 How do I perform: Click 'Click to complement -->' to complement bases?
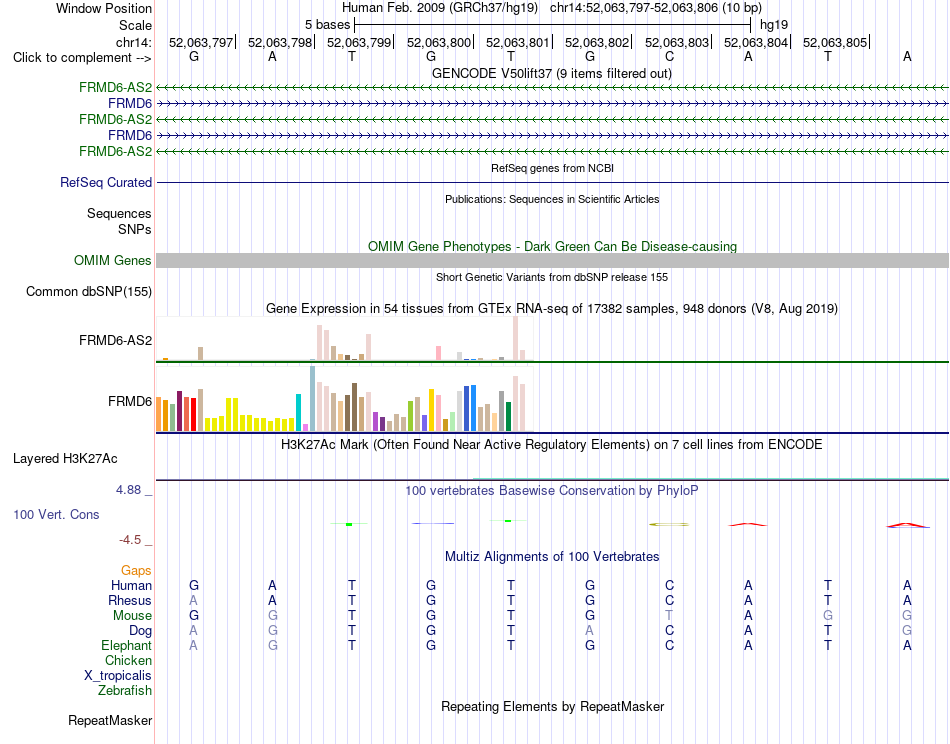(82, 58)
